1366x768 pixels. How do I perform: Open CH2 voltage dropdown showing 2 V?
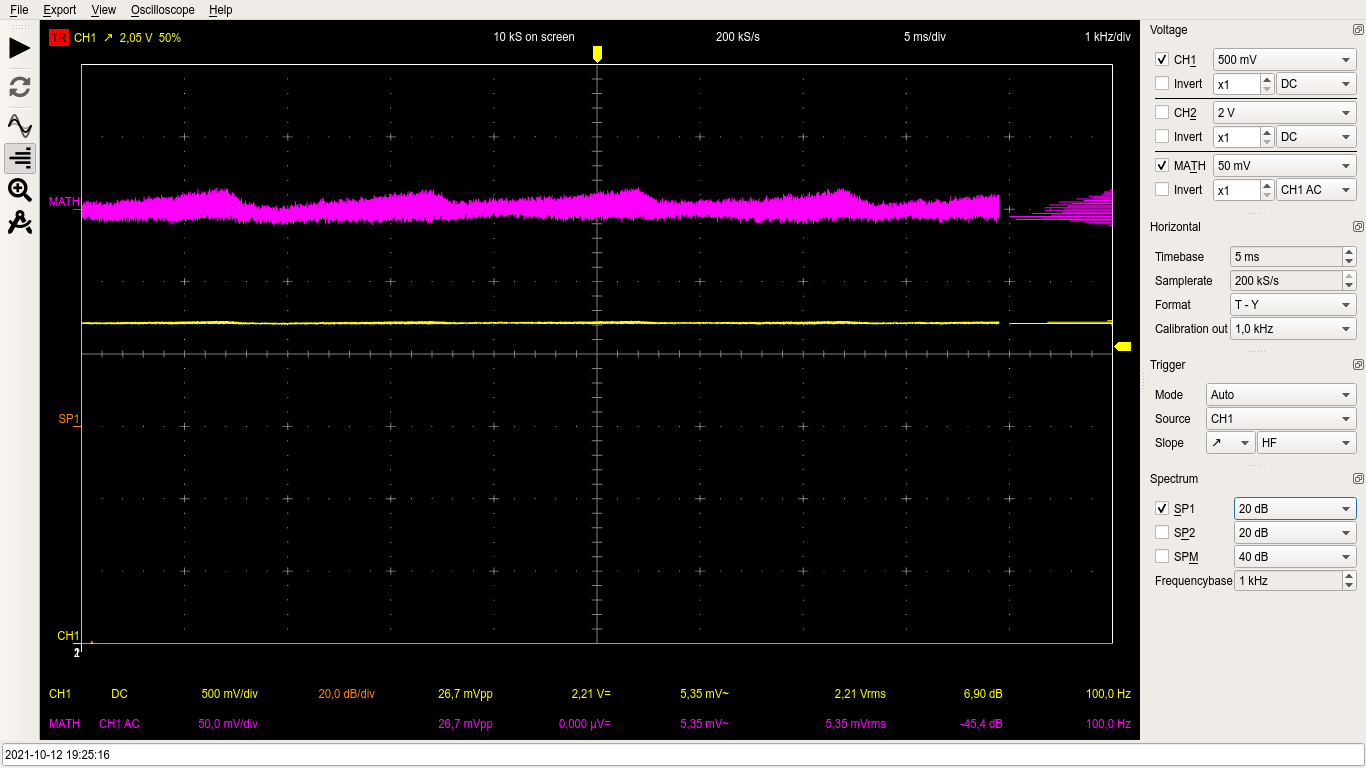pyautogui.click(x=1285, y=113)
